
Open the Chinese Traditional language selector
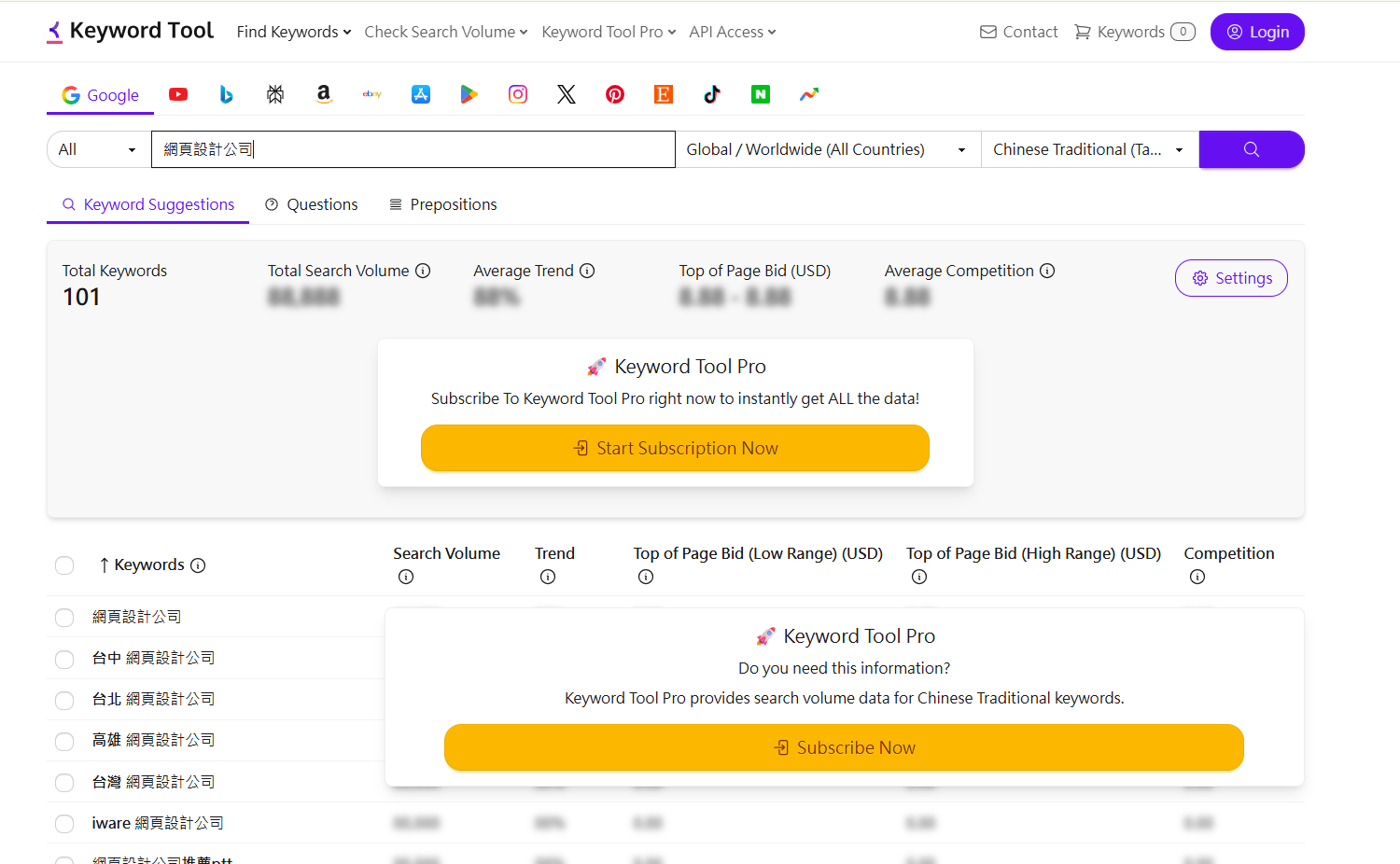(x=1088, y=149)
